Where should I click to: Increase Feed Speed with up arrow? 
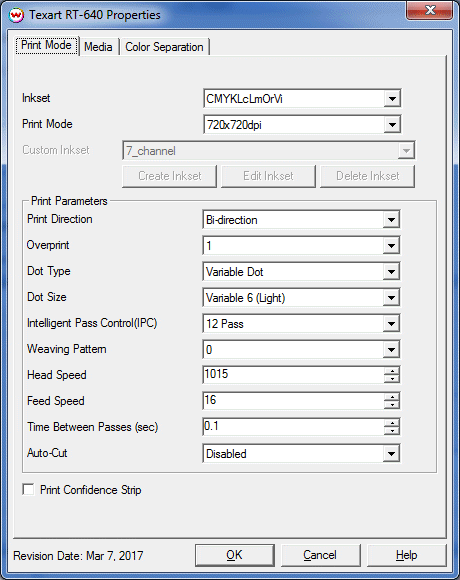(x=392, y=397)
